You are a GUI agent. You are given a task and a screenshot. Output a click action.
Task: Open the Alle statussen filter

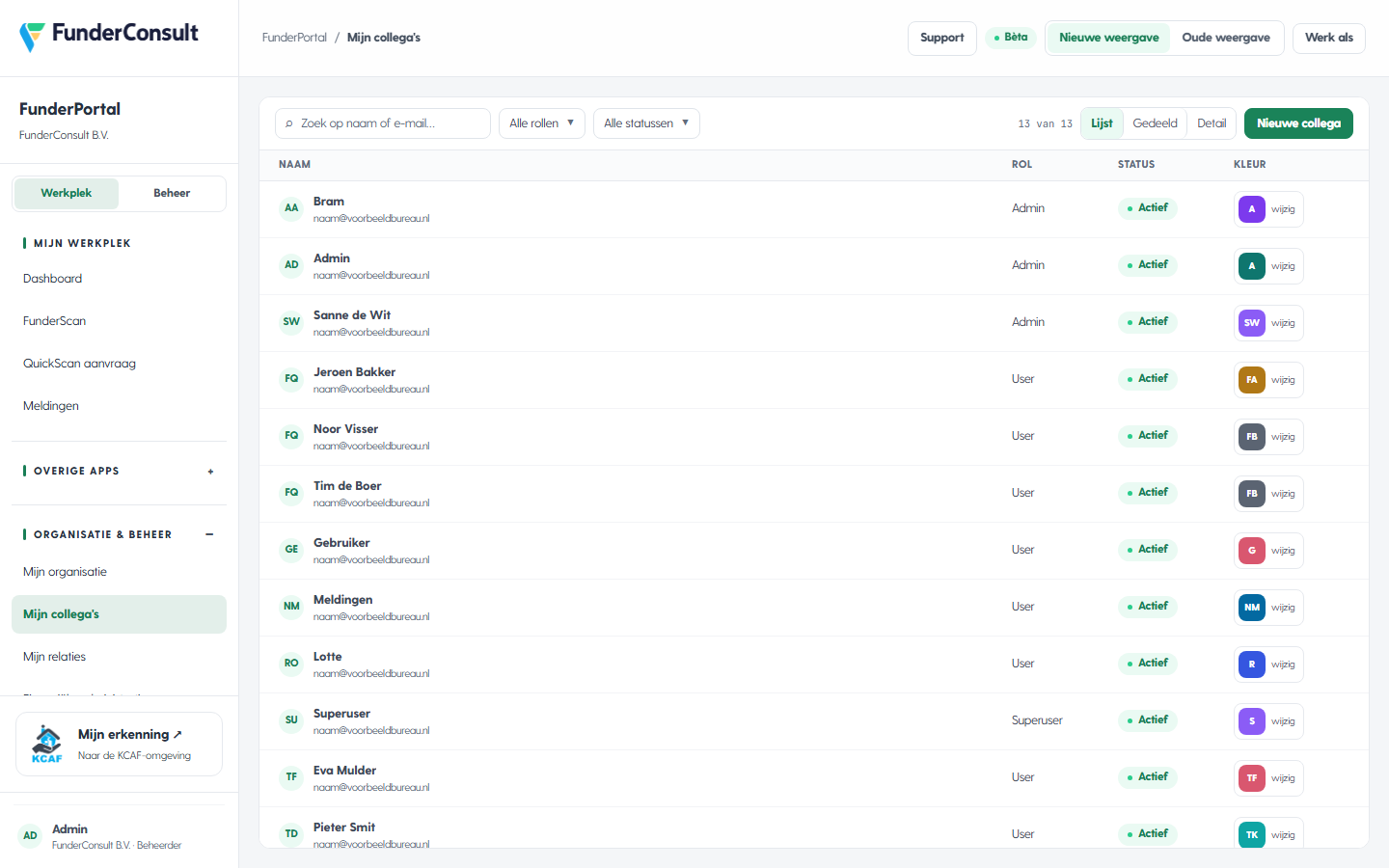(646, 123)
